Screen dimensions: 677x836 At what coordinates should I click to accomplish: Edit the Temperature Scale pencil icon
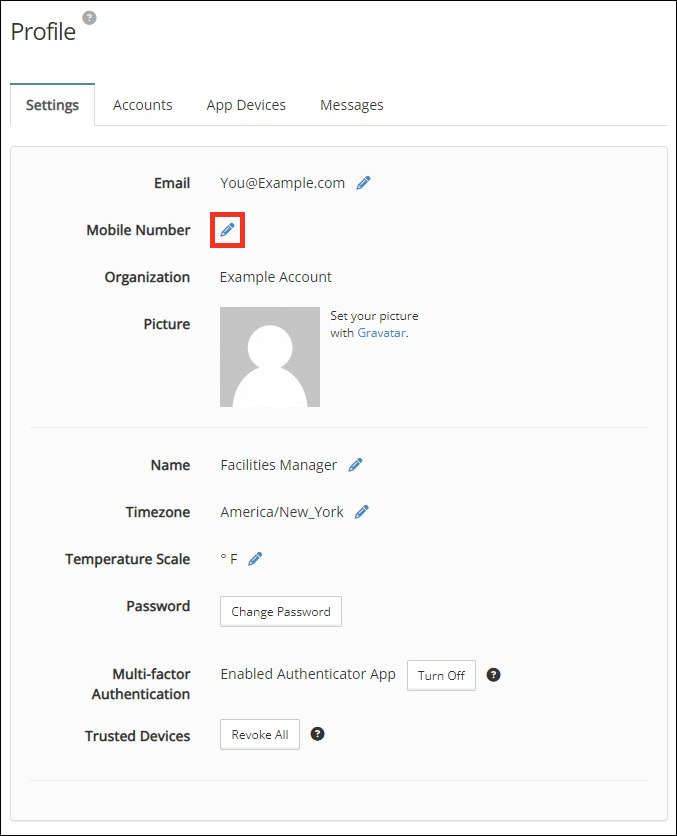(256, 559)
